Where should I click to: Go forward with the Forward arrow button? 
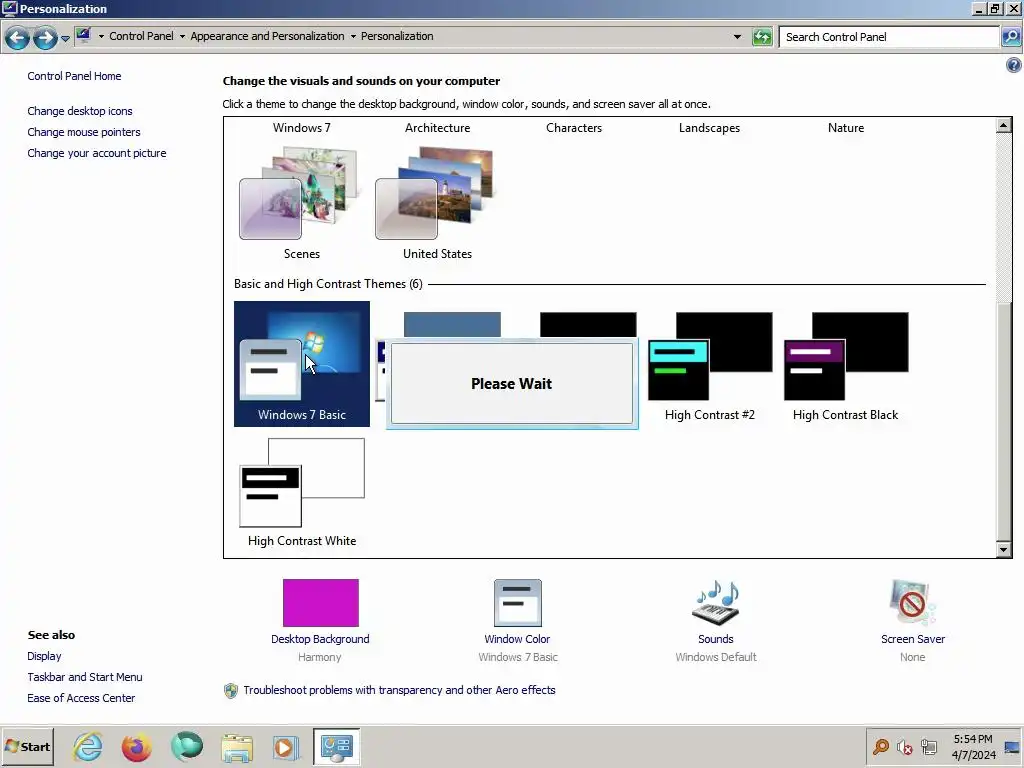[x=45, y=38]
